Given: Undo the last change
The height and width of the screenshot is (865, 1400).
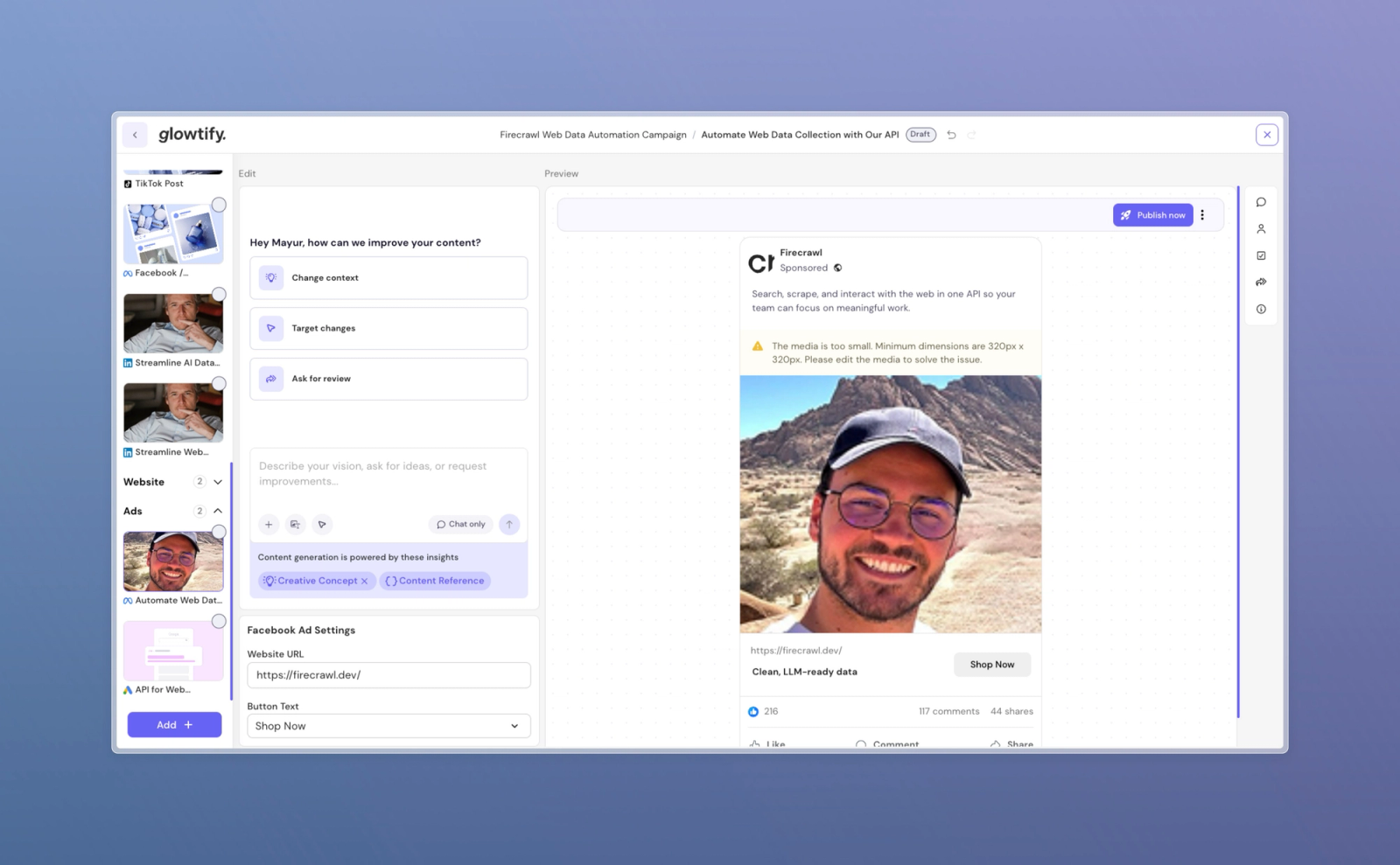Looking at the screenshot, I should pyautogui.click(x=951, y=135).
